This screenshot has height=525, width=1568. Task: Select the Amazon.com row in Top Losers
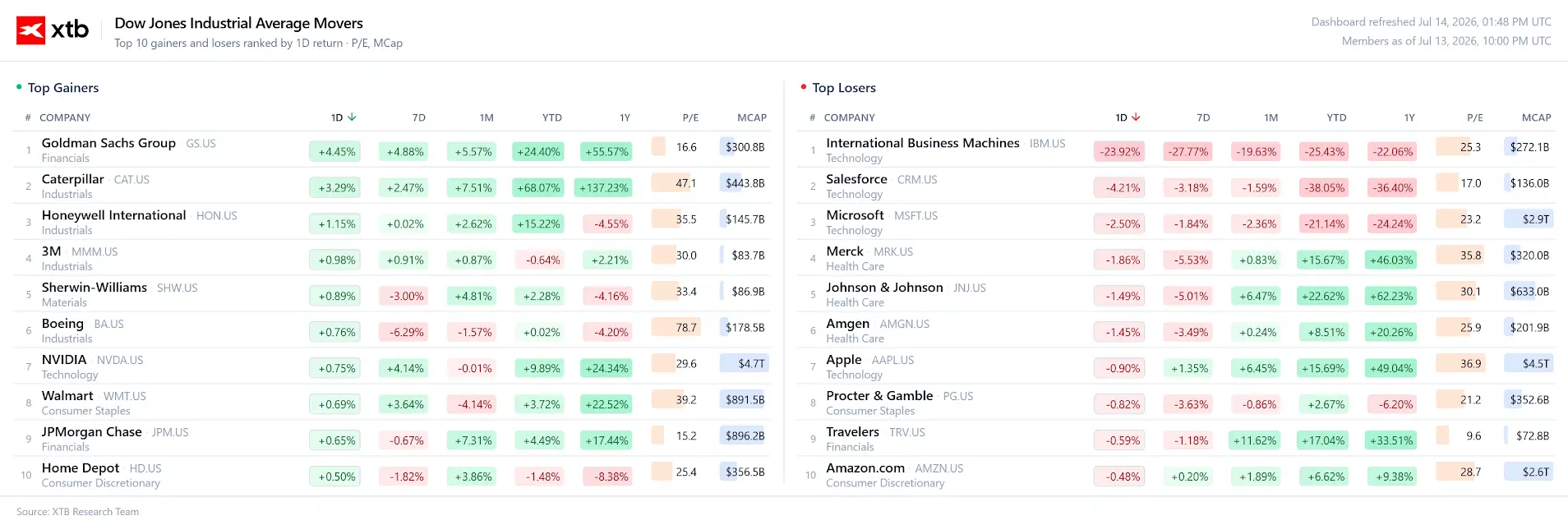(x=1176, y=475)
